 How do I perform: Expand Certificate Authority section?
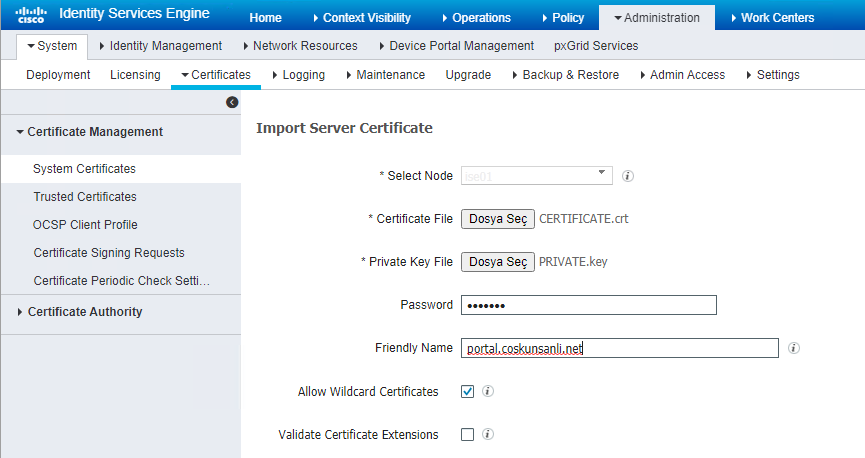coord(79,312)
